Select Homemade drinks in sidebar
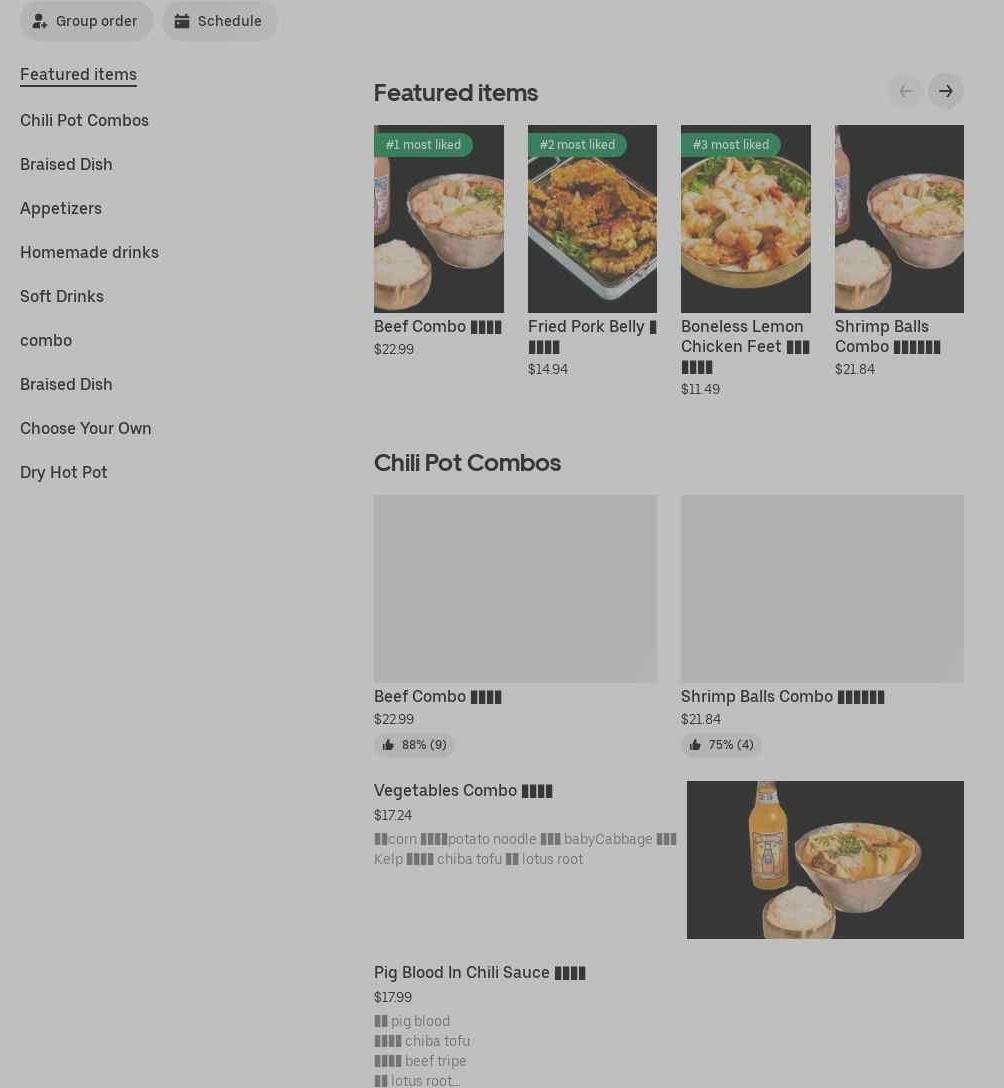Viewport: 1004px width, 1088px height. point(90,252)
